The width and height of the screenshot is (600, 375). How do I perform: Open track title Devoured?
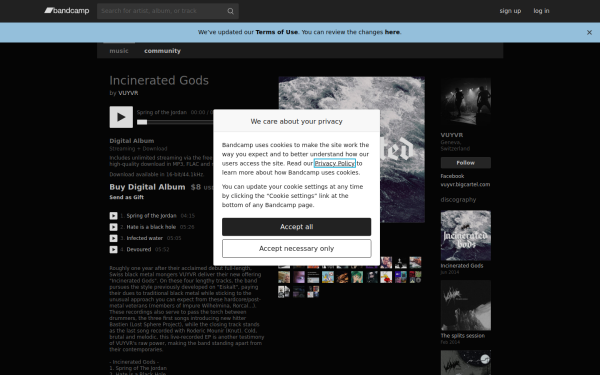tap(139, 249)
